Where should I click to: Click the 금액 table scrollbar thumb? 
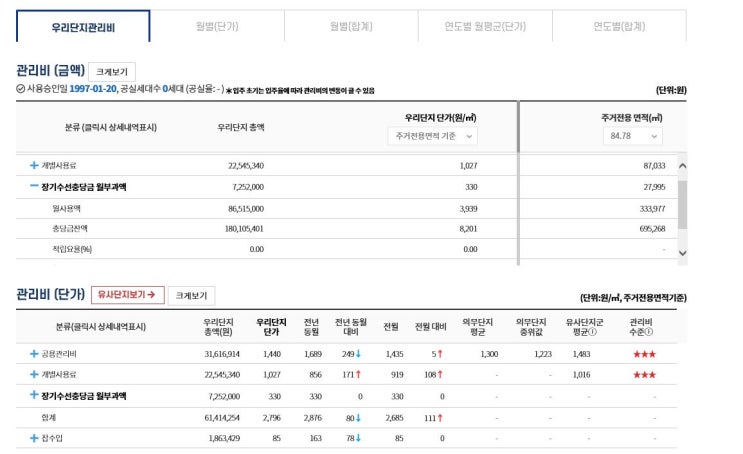(x=682, y=204)
